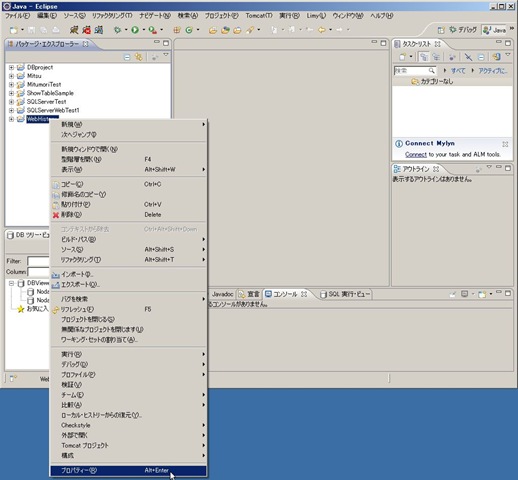Click the Open Console icon
The image size is (518, 480).
[x=482, y=294]
